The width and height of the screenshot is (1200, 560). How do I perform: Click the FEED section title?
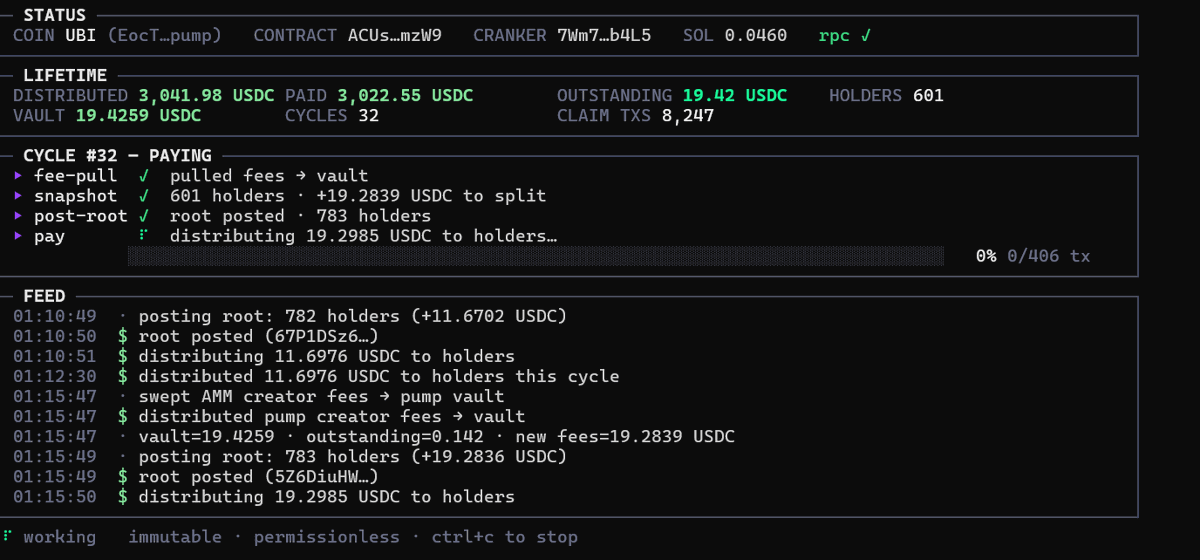coord(44,296)
